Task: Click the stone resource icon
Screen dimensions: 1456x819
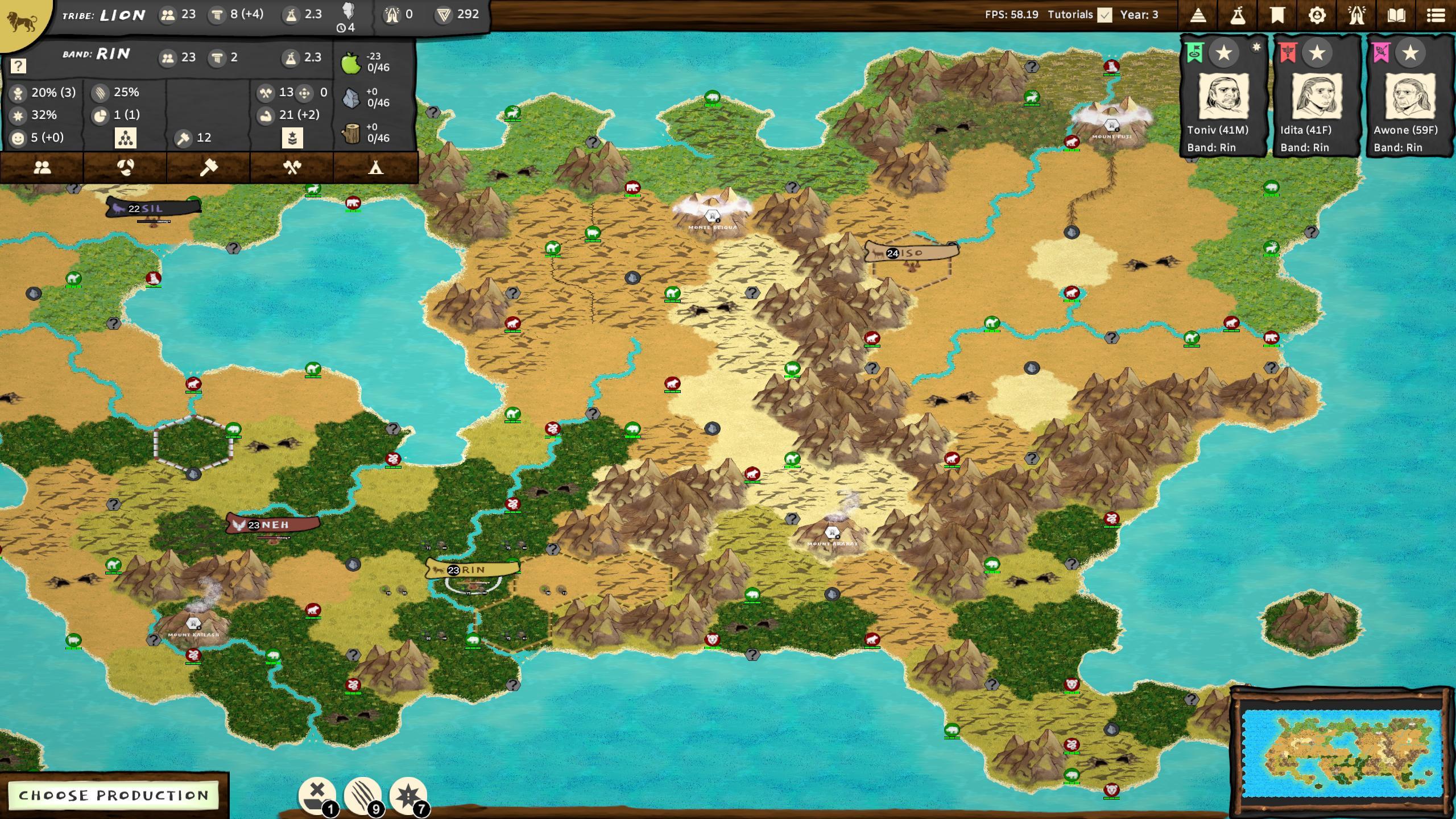Action: pyautogui.click(x=351, y=98)
